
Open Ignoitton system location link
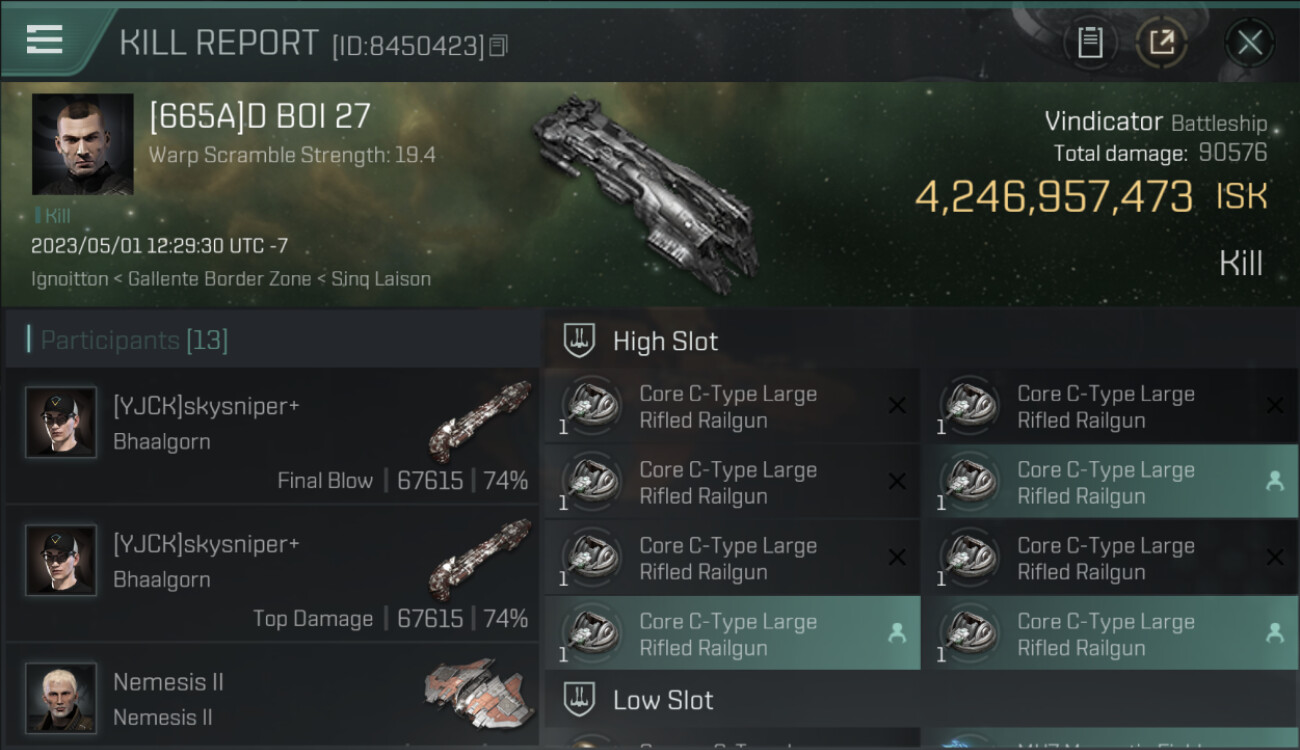coord(69,279)
